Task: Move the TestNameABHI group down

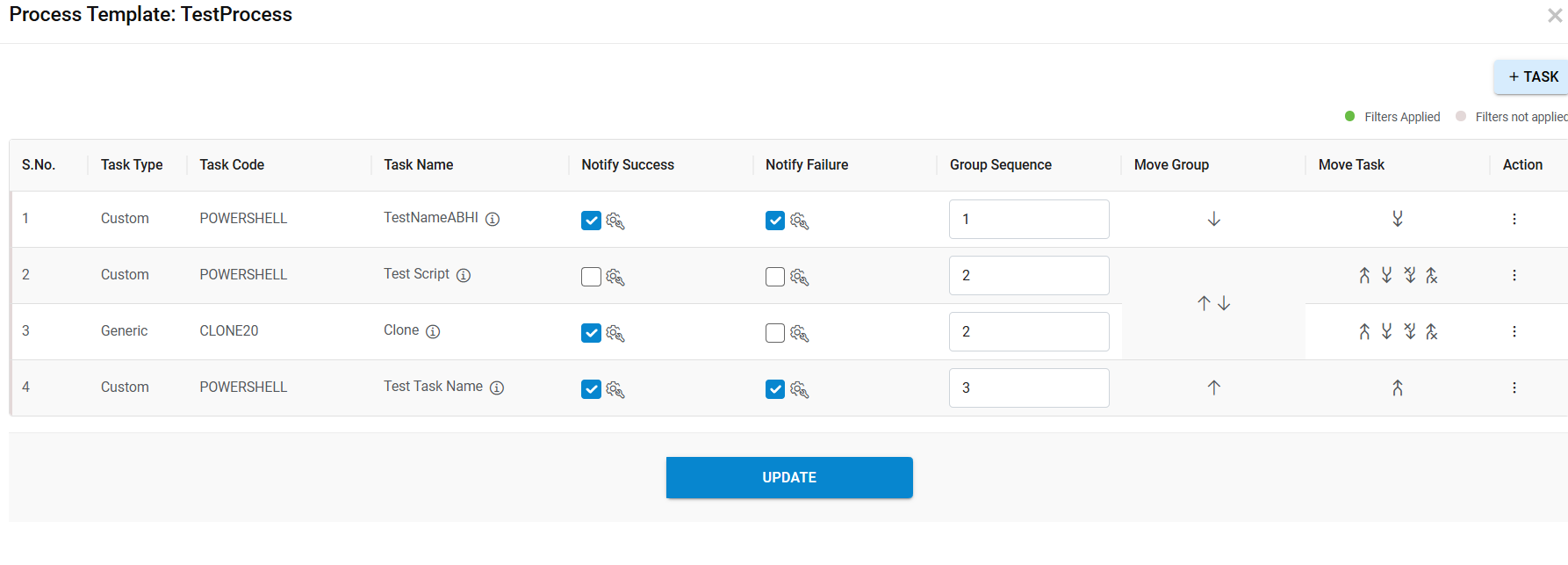Action: (1213, 219)
